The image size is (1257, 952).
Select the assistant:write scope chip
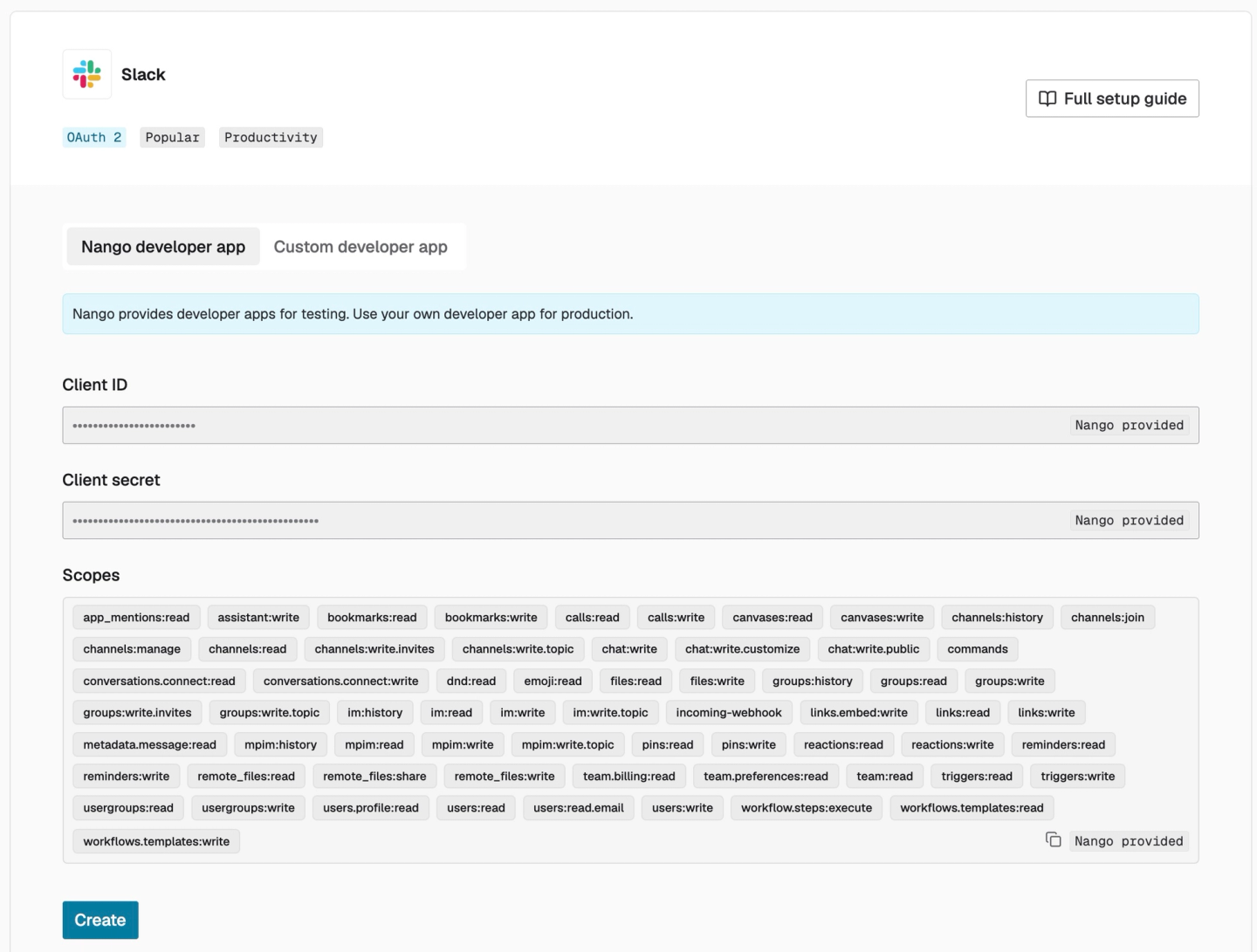pyautogui.click(x=258, y=618)
